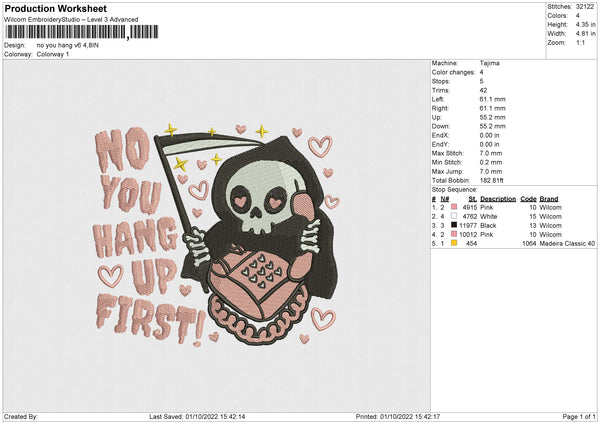Image resolution: width=600 pixels, height=424 pixels.
Task: Click the Zoom value '1:1'
Action: [x=580, y=42]
